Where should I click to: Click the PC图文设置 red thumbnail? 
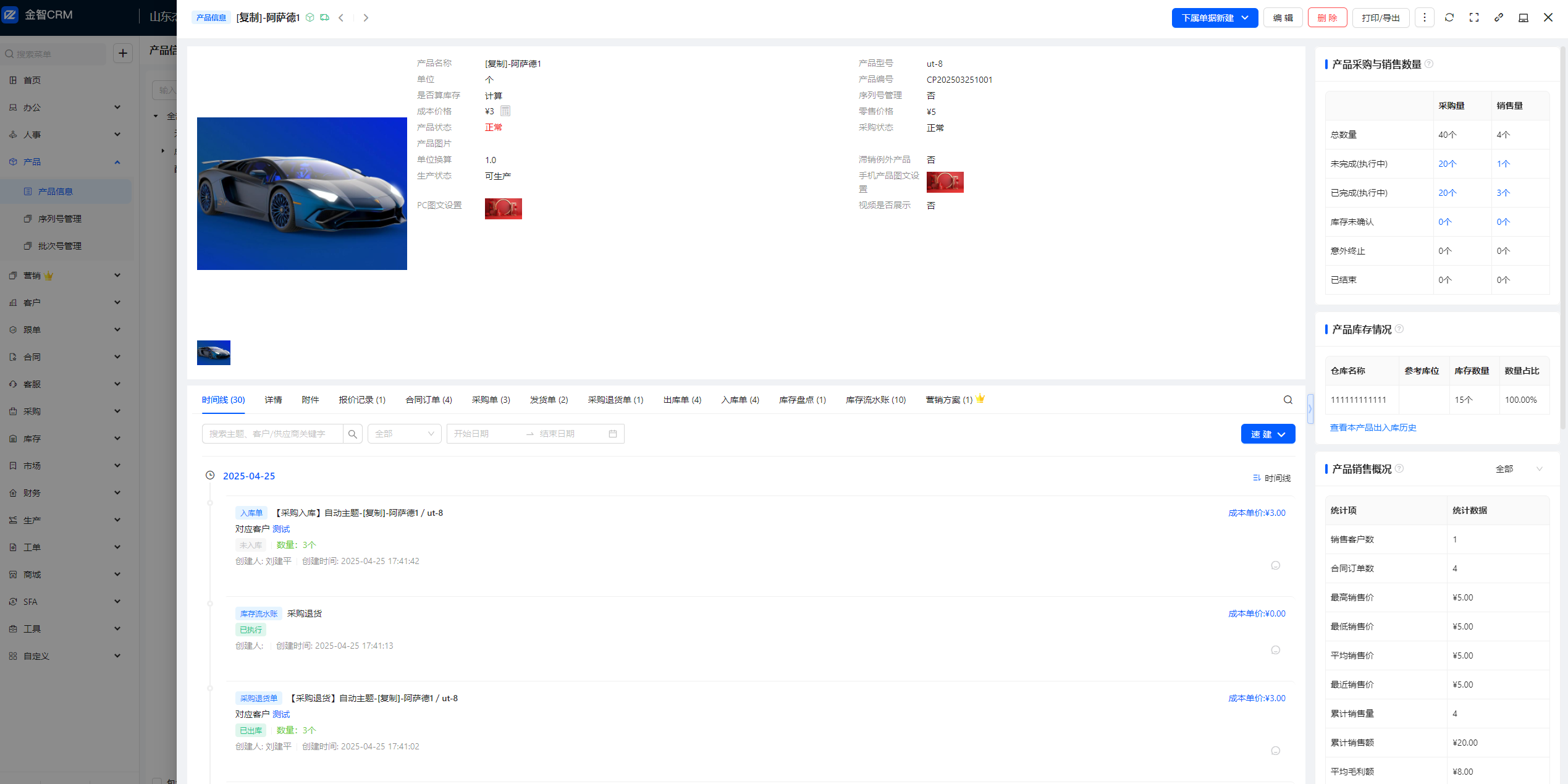pos(504,209)
